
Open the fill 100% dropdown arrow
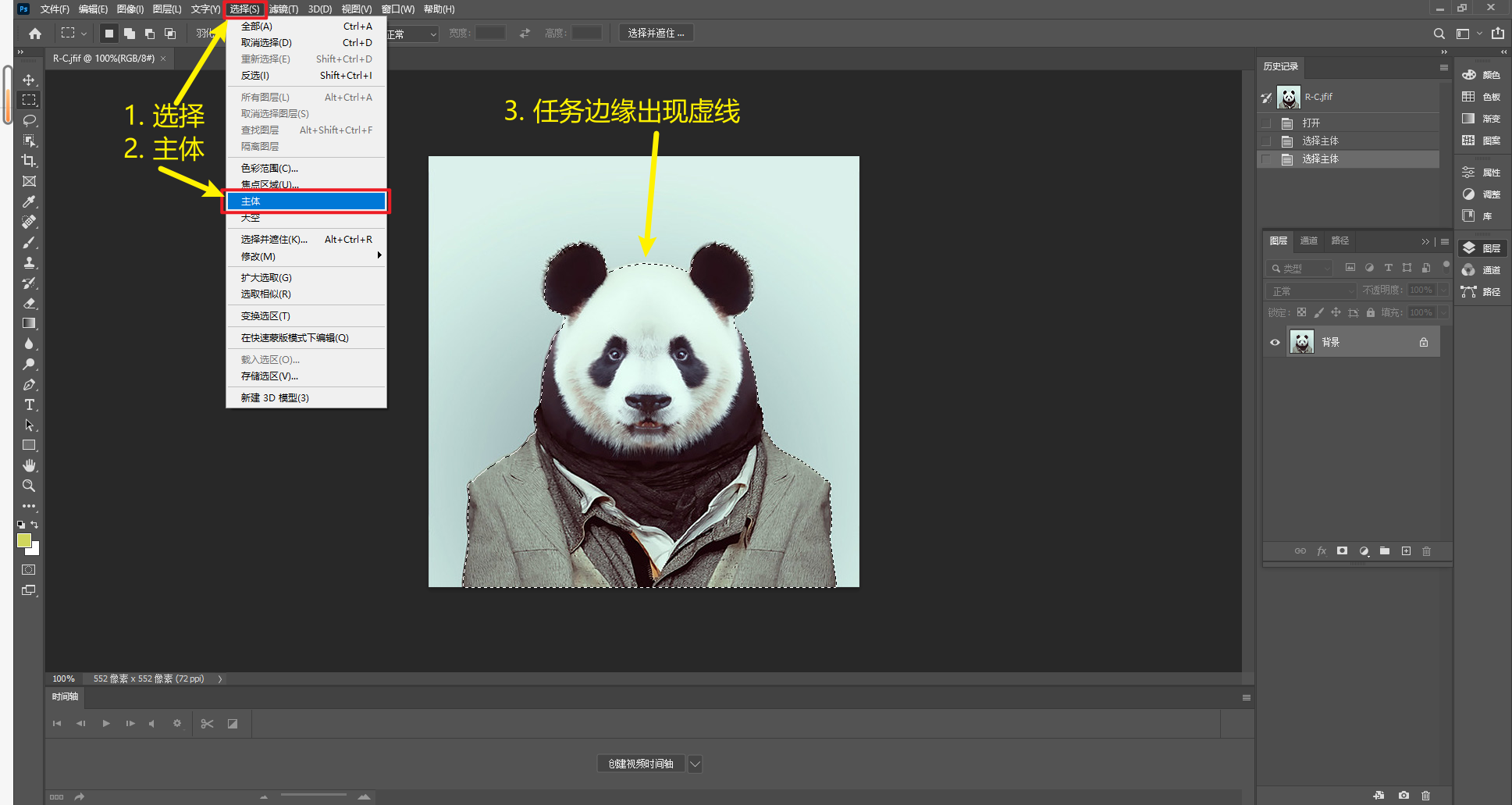pyautogui.click(x=1443, y=312)
